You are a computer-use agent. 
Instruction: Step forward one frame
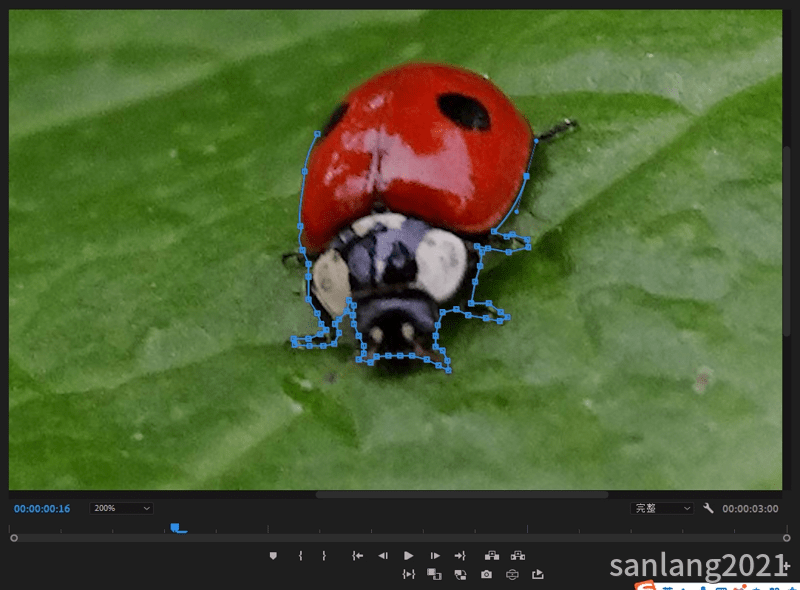click(435, 556)
